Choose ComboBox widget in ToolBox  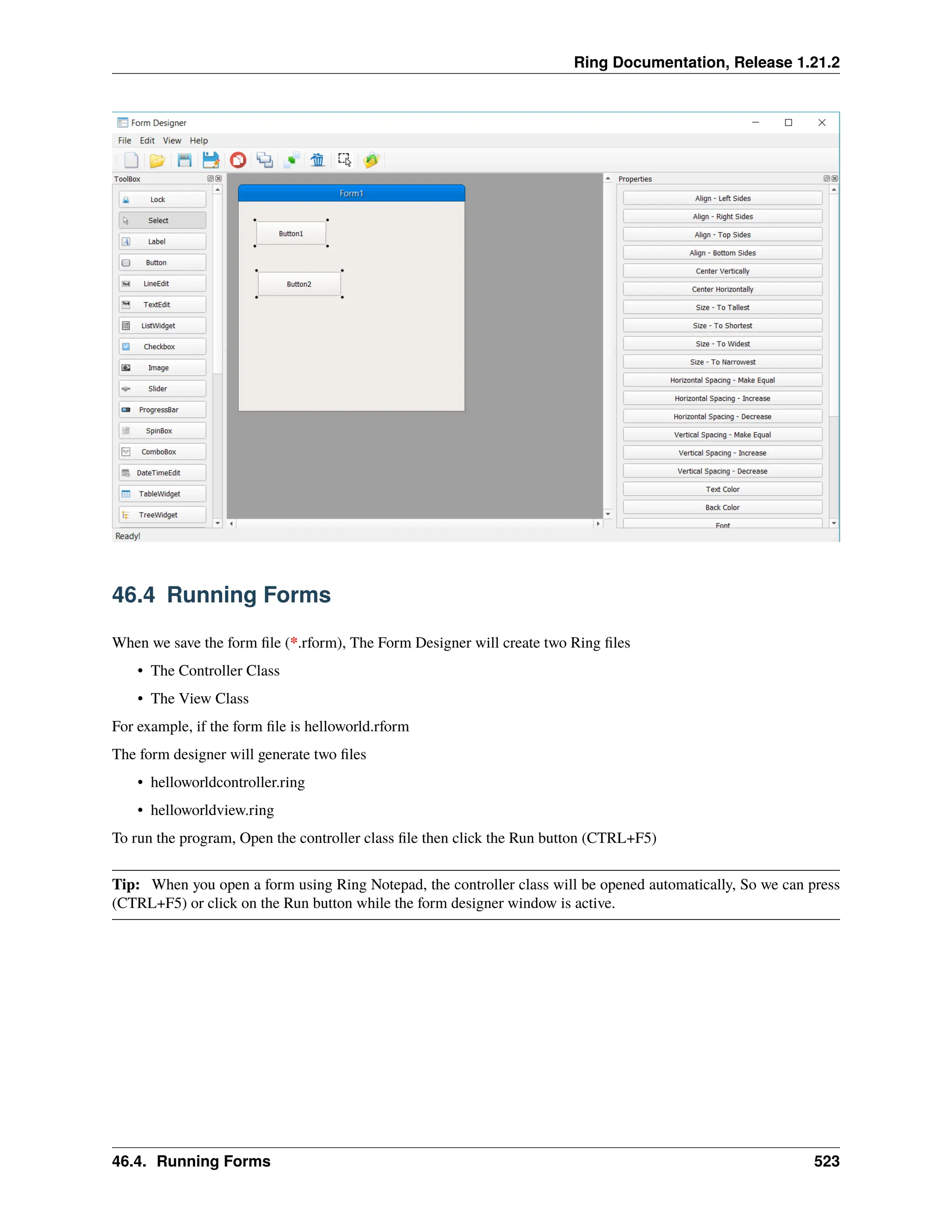coord(162,452)
